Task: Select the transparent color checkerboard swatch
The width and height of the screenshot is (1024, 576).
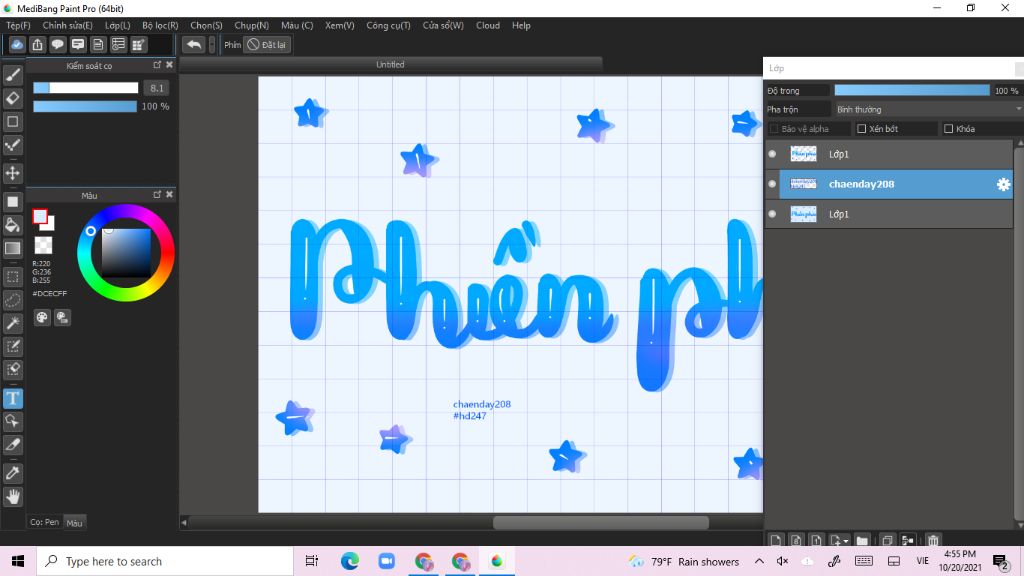Action: tap(43, 246)
